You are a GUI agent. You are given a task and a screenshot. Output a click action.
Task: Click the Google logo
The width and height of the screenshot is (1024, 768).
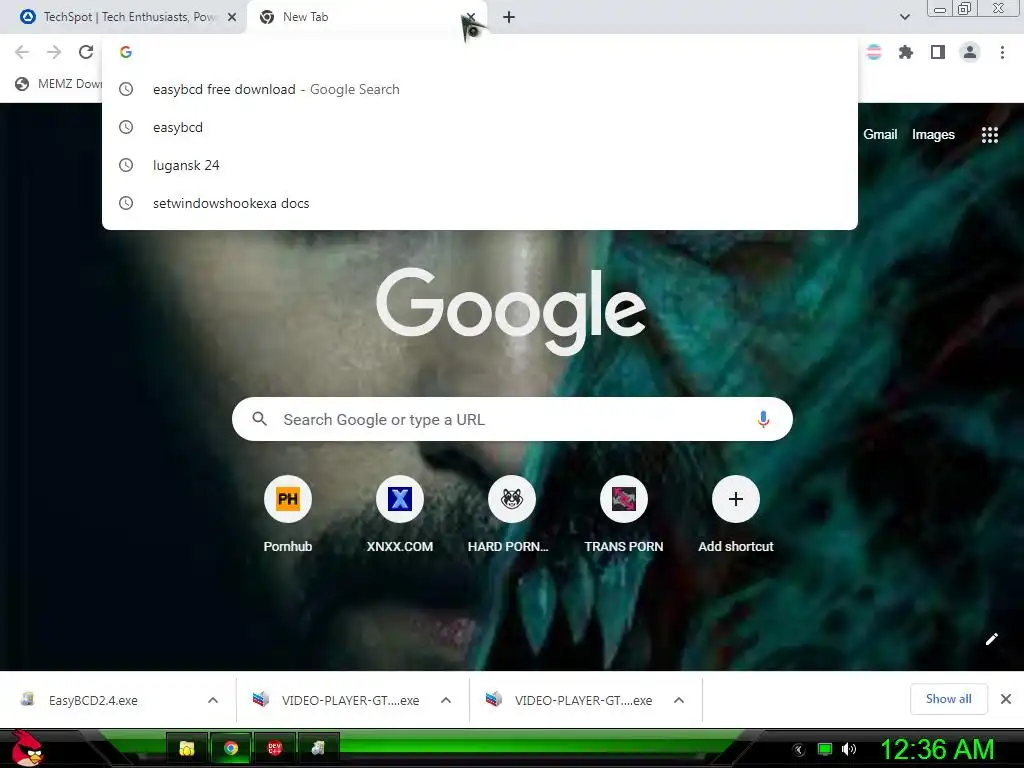[x=511, y=310]
